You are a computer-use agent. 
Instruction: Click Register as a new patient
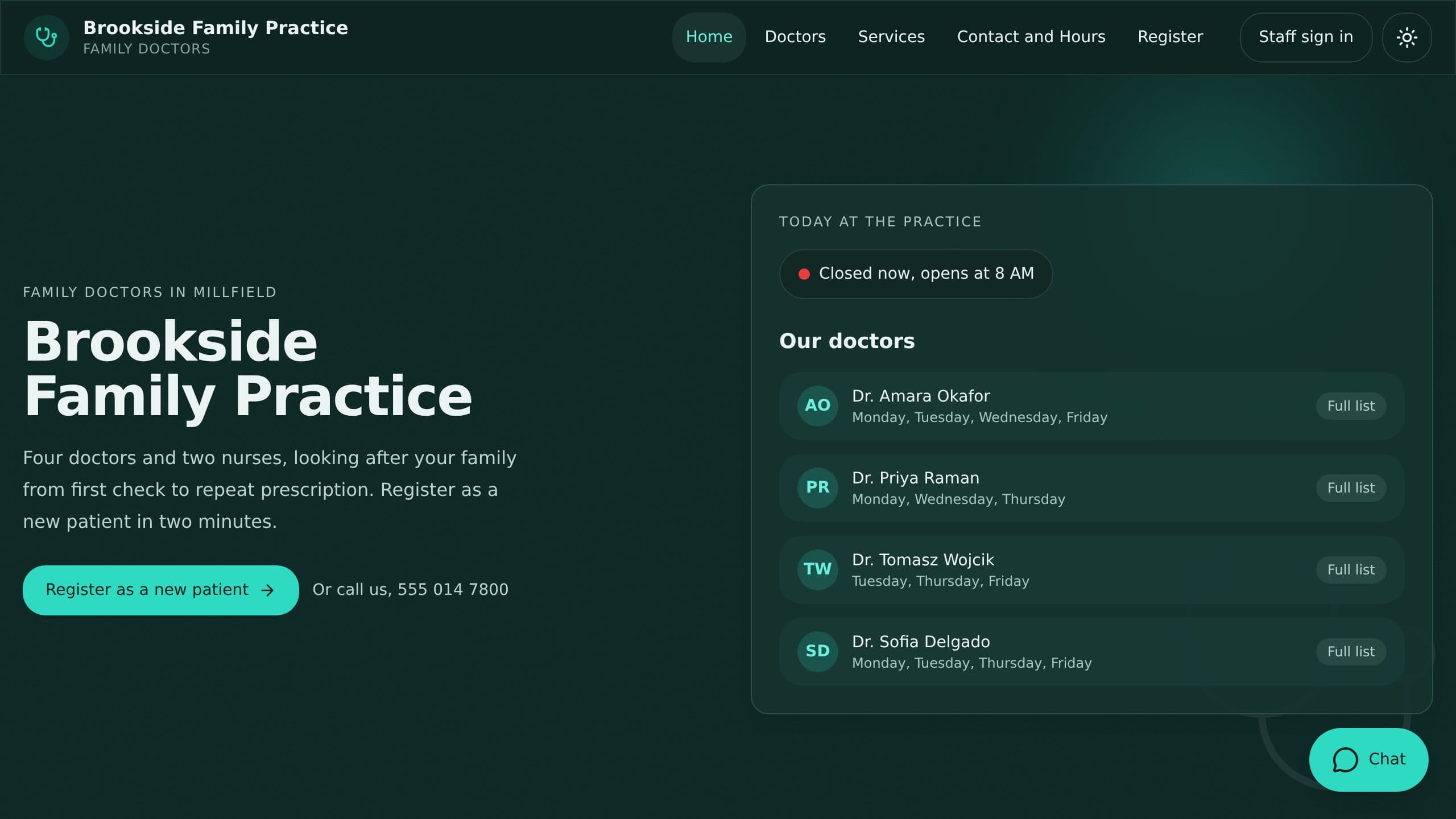tap(160, 590)
